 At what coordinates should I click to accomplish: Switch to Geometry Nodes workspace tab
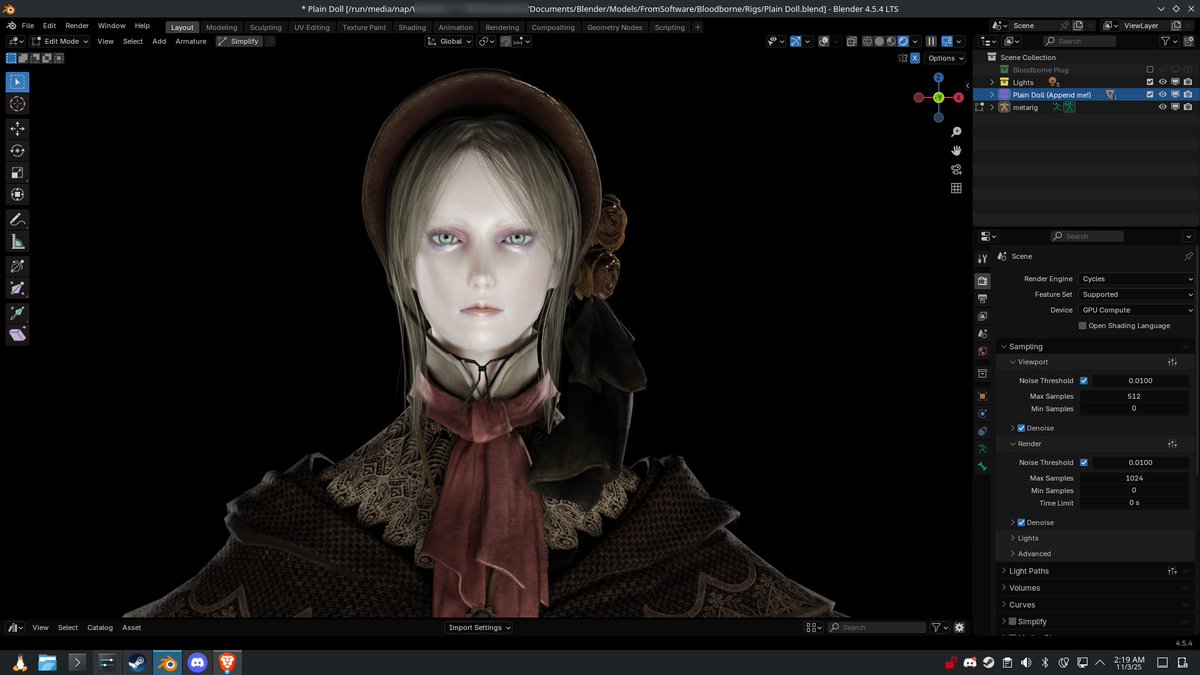[615, 27]
